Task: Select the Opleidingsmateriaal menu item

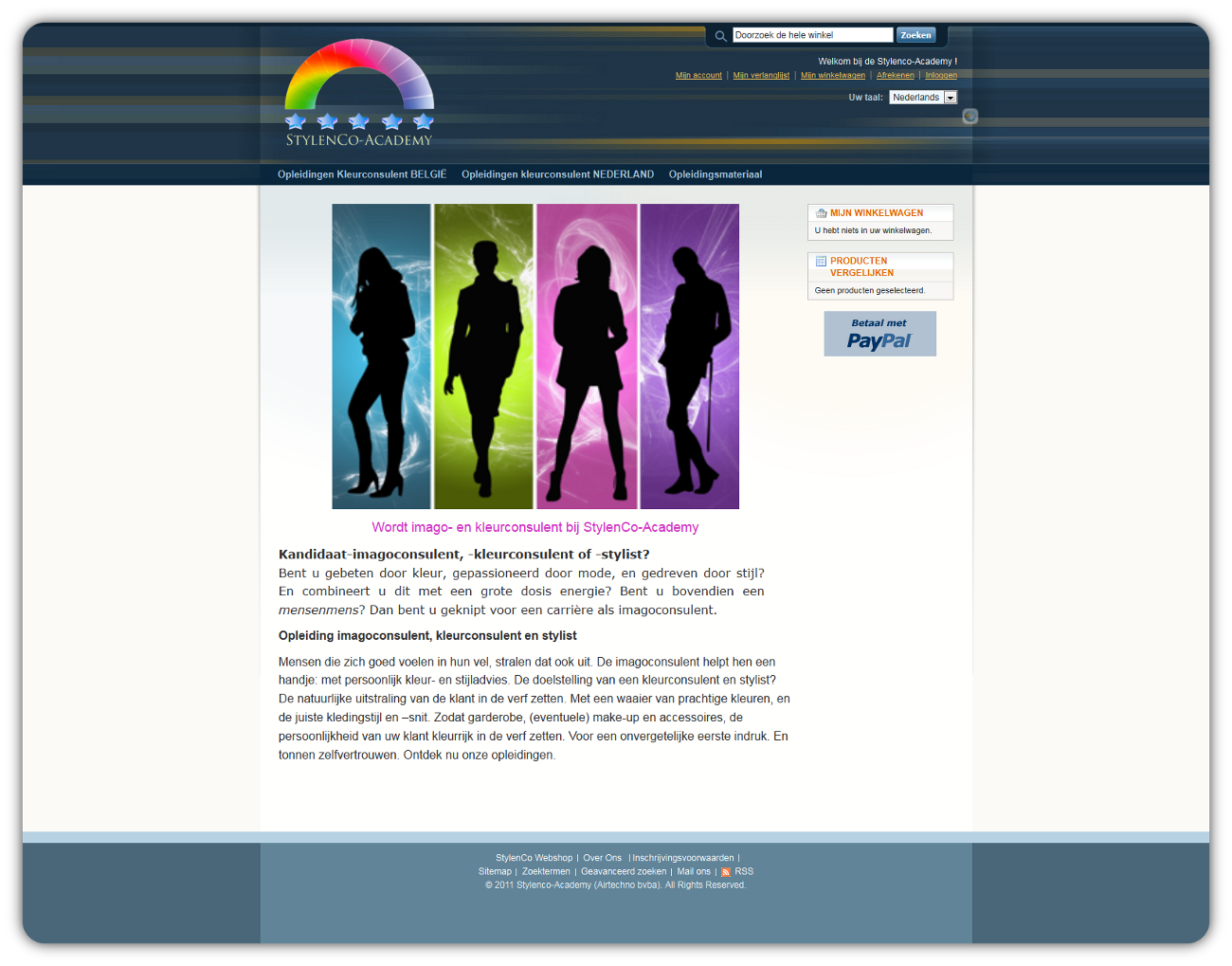Action: click(x=715, y=174)
